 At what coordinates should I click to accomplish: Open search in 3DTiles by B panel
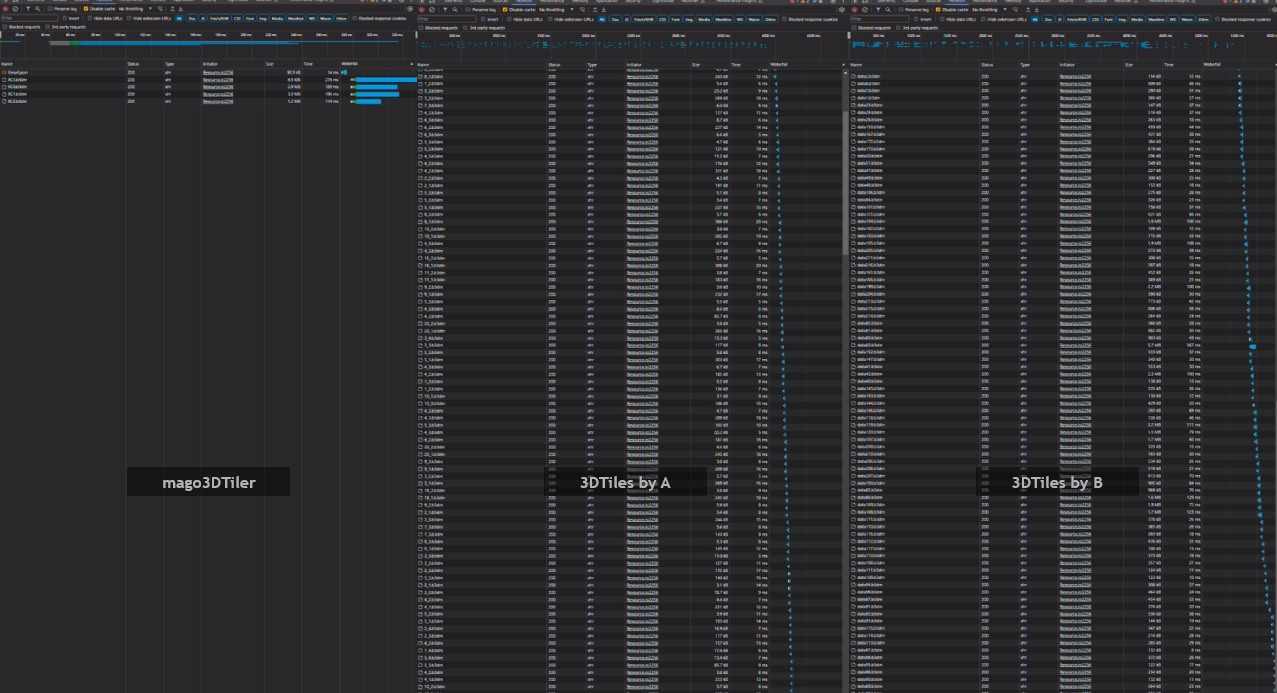click(888, 10)
